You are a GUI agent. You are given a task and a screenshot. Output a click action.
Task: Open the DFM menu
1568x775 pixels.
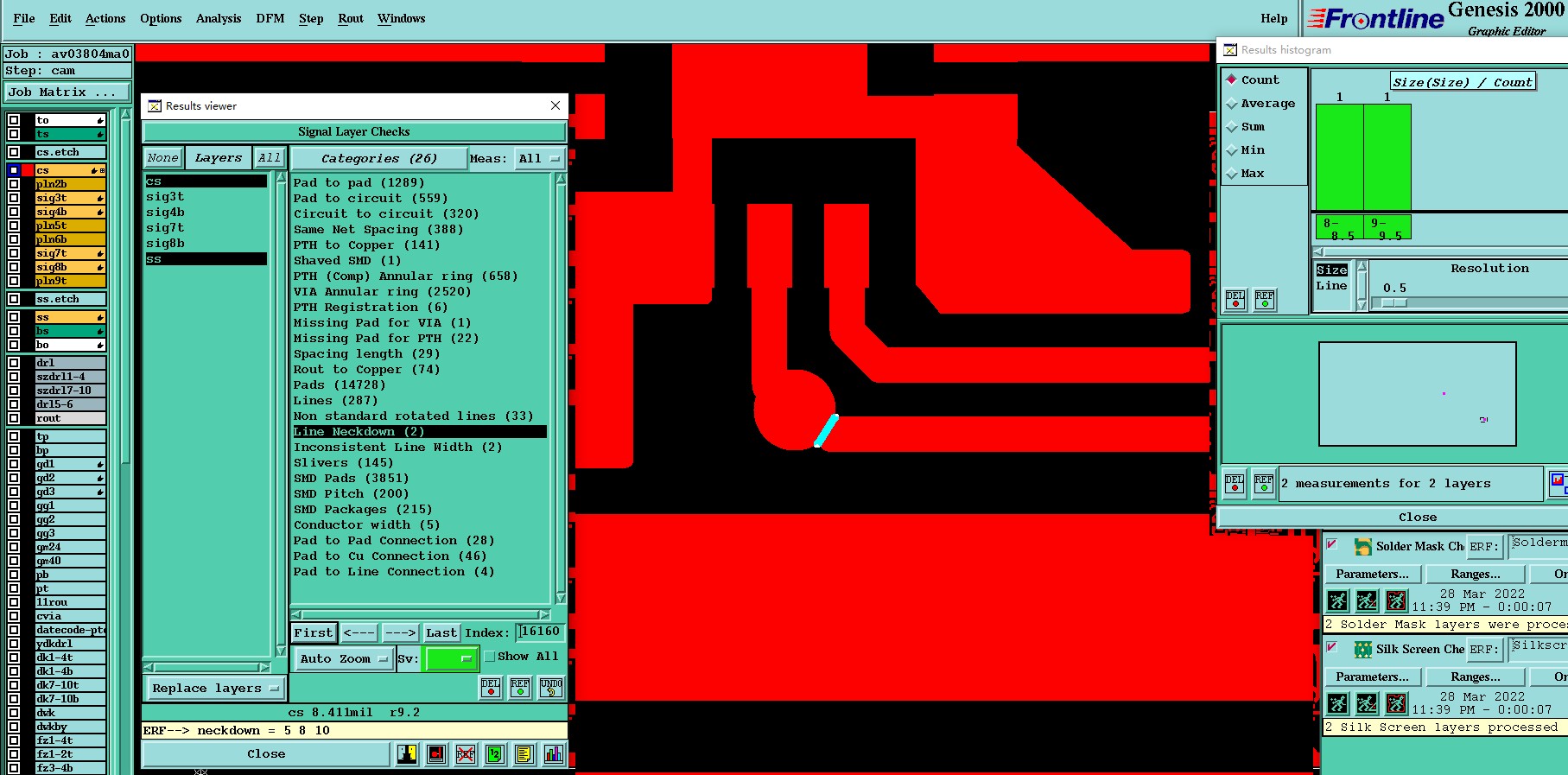tap(270, 18)
